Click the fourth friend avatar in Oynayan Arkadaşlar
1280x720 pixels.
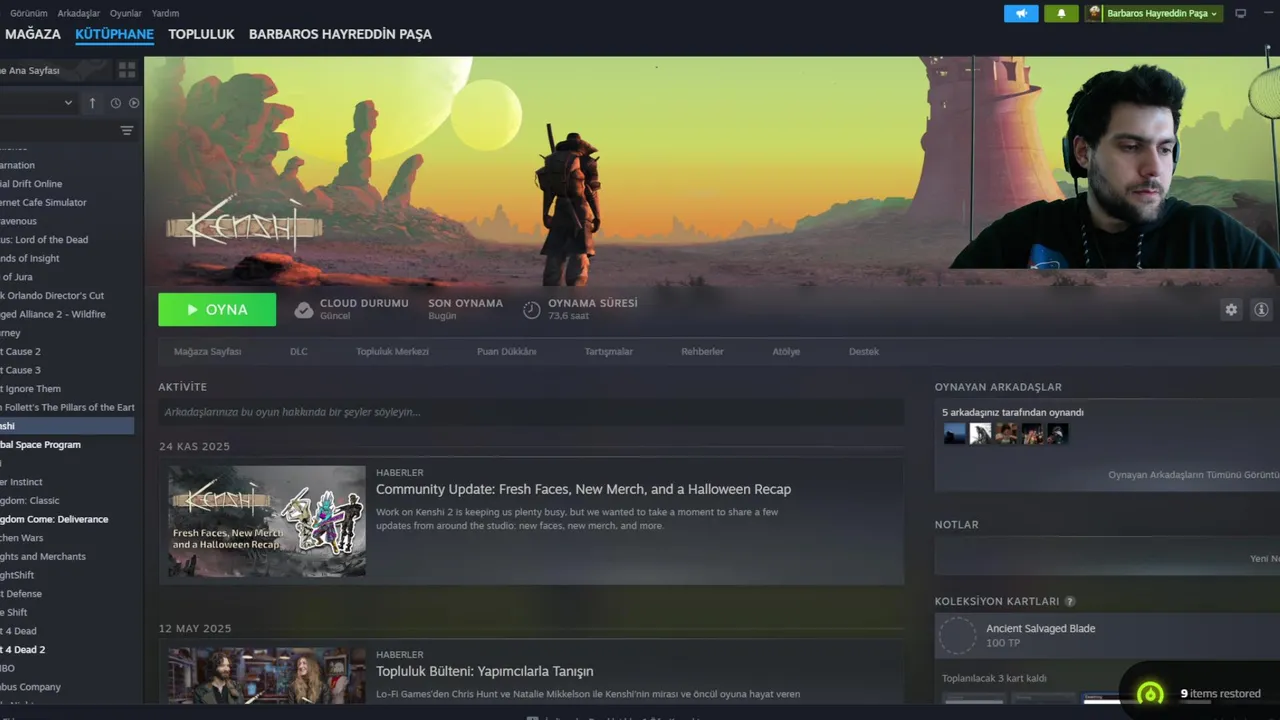1032,433
